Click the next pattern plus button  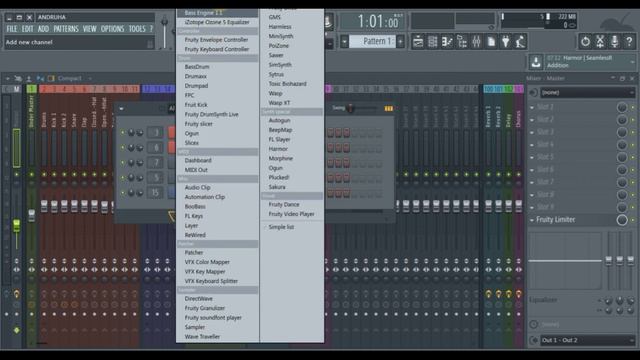(400, 42)
